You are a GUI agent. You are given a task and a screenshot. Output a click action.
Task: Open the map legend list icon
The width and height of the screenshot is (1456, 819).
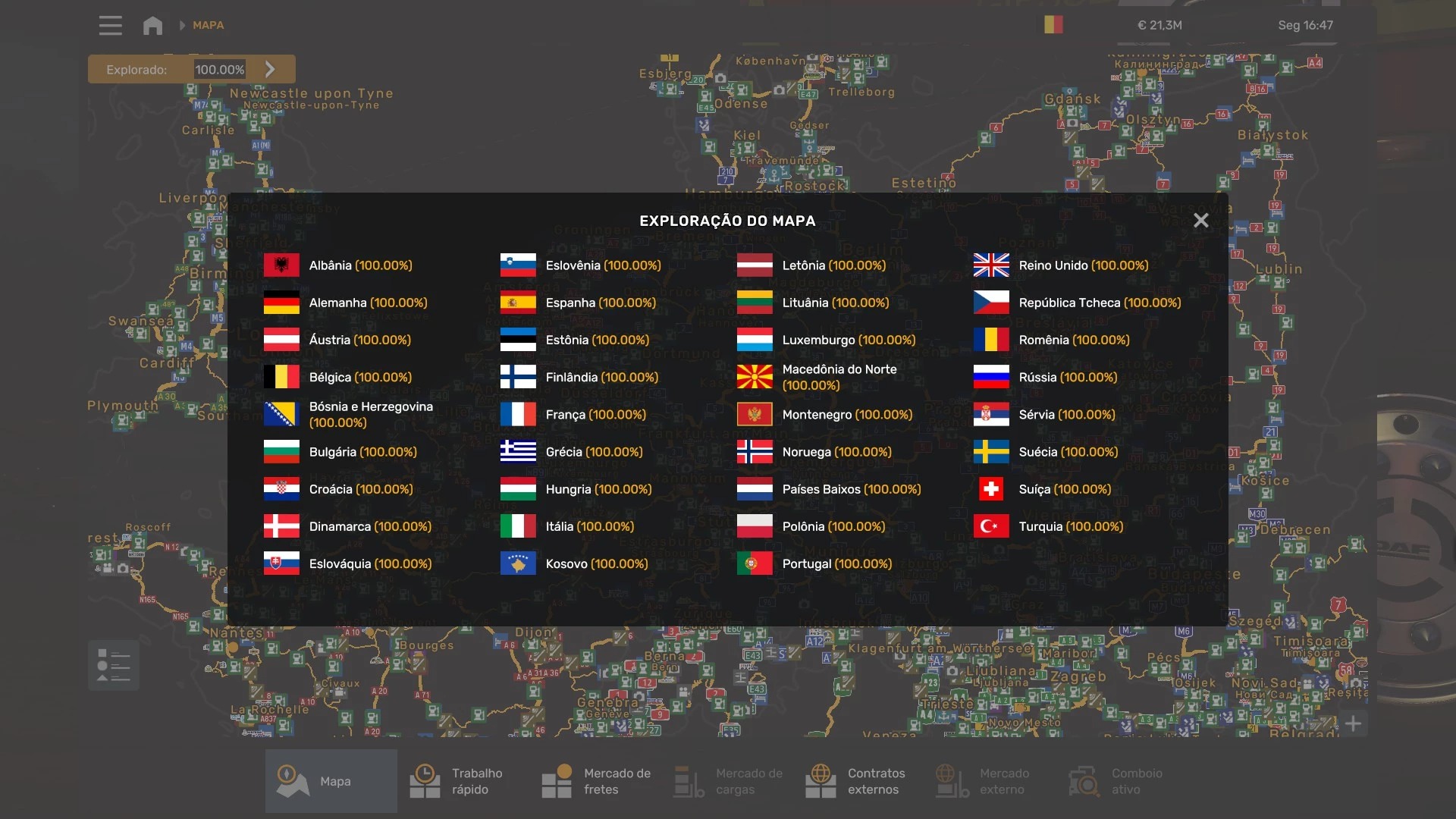point(114,665)
